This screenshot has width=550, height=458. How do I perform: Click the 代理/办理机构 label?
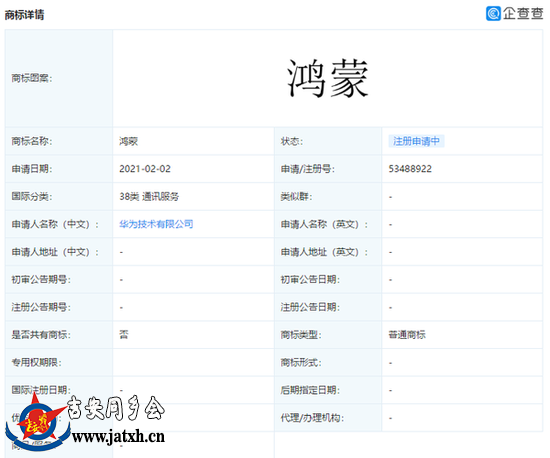point(312,418)
